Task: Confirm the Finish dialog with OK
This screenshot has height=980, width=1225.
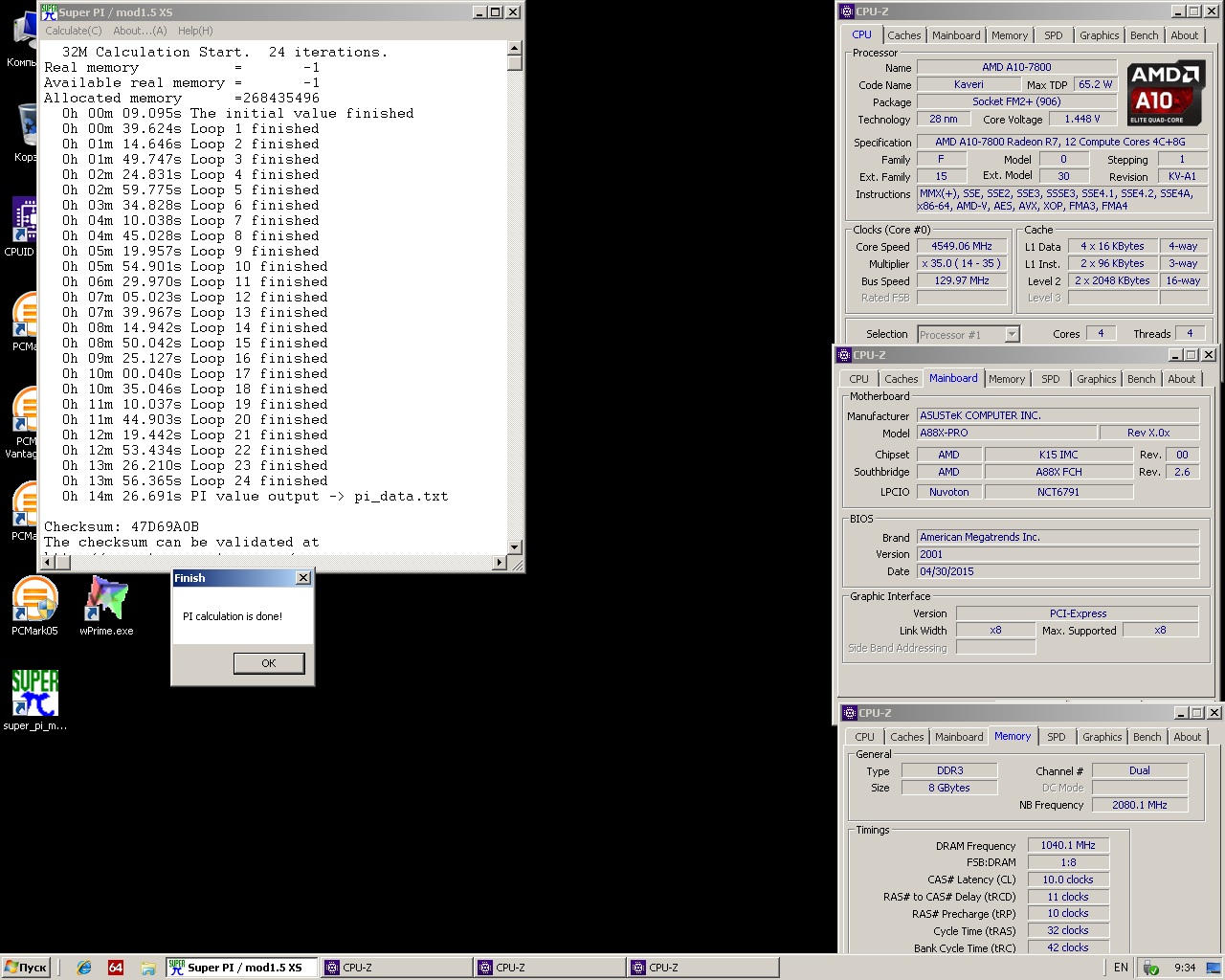Action: 269,663
